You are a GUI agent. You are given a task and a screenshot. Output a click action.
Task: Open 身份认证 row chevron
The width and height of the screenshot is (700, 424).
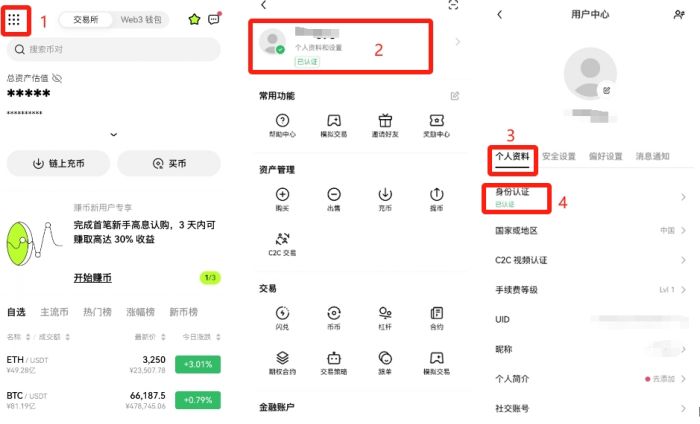pyautogui.click(x=683, y=197)
